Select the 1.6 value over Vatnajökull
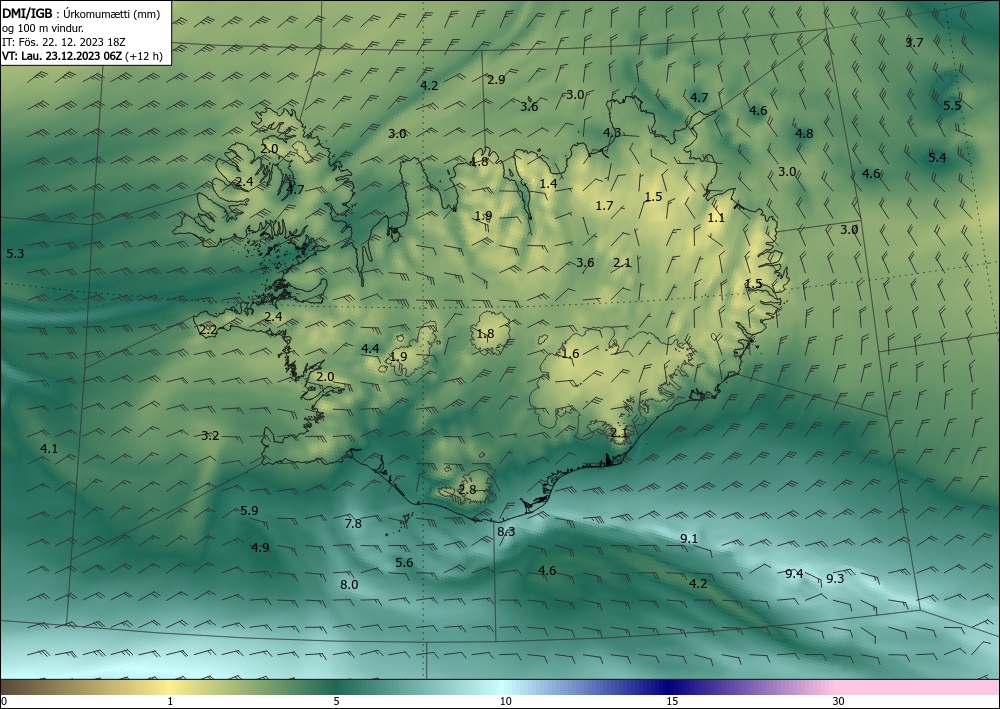The height and width of the screenshot is (709, 1000). click(570, 353)
